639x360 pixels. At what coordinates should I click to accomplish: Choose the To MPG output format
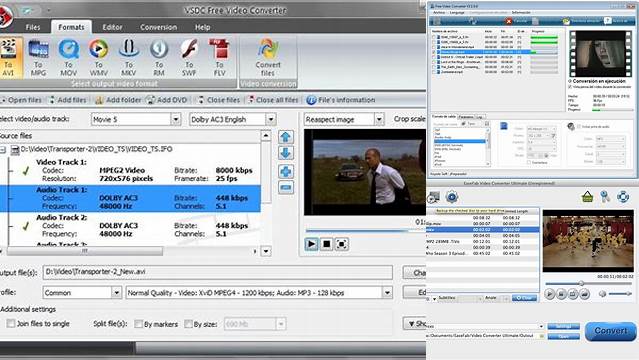(x=38, y=57)
